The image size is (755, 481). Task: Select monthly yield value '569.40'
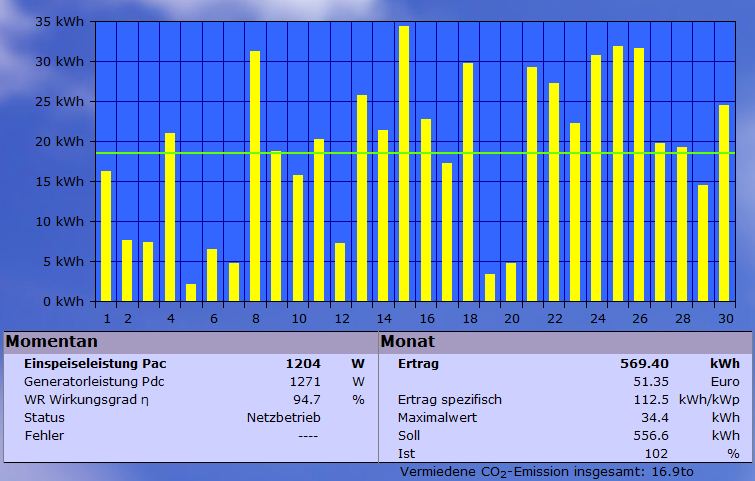644,364
